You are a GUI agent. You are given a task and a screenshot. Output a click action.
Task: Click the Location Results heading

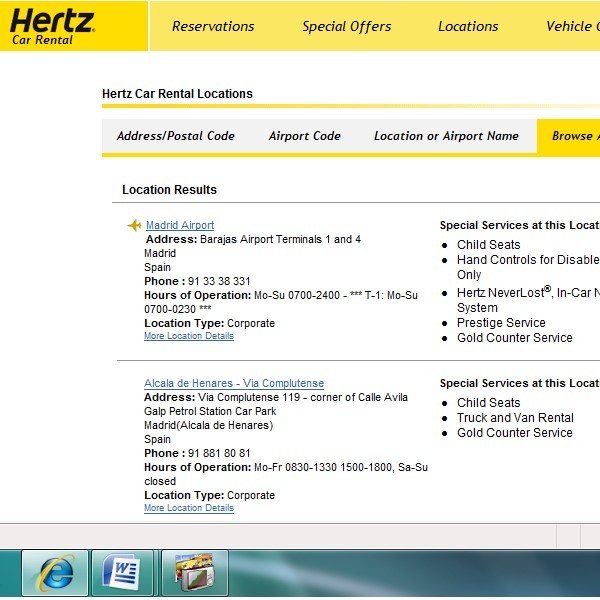pos(169,190)
